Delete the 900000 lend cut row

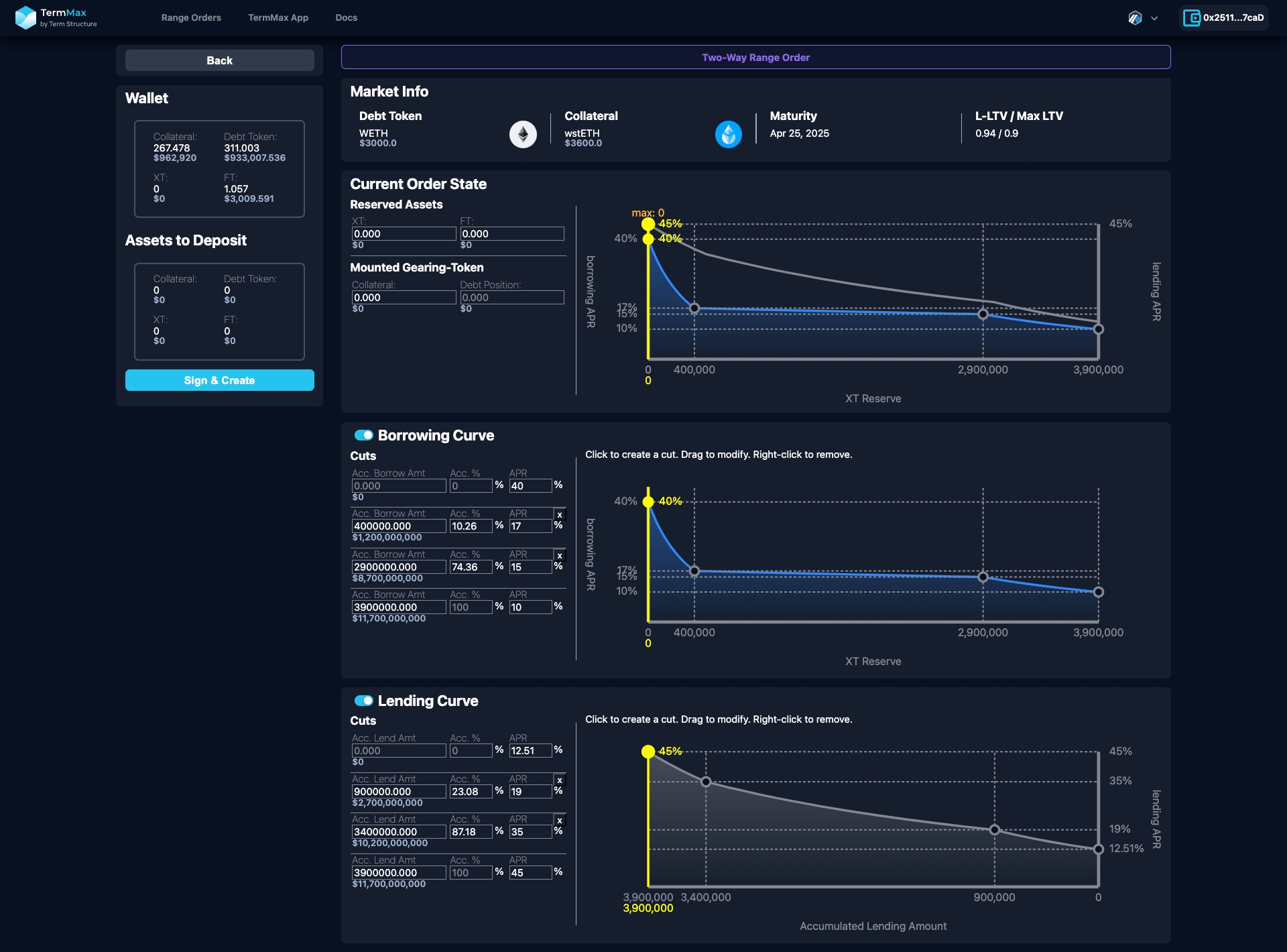(x=560, y=780)
